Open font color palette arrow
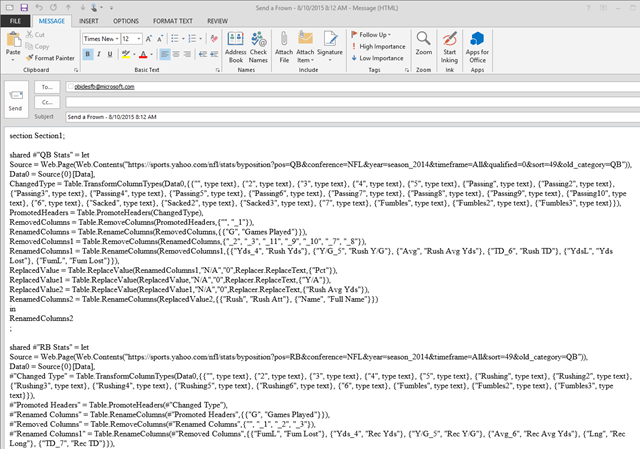Viewport: 640px width, 449px height. [151, 54]
